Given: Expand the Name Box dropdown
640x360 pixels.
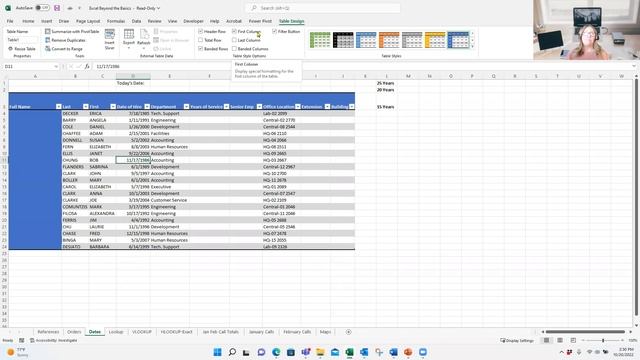Looking at the screenshot, I should tap(56, 66).
